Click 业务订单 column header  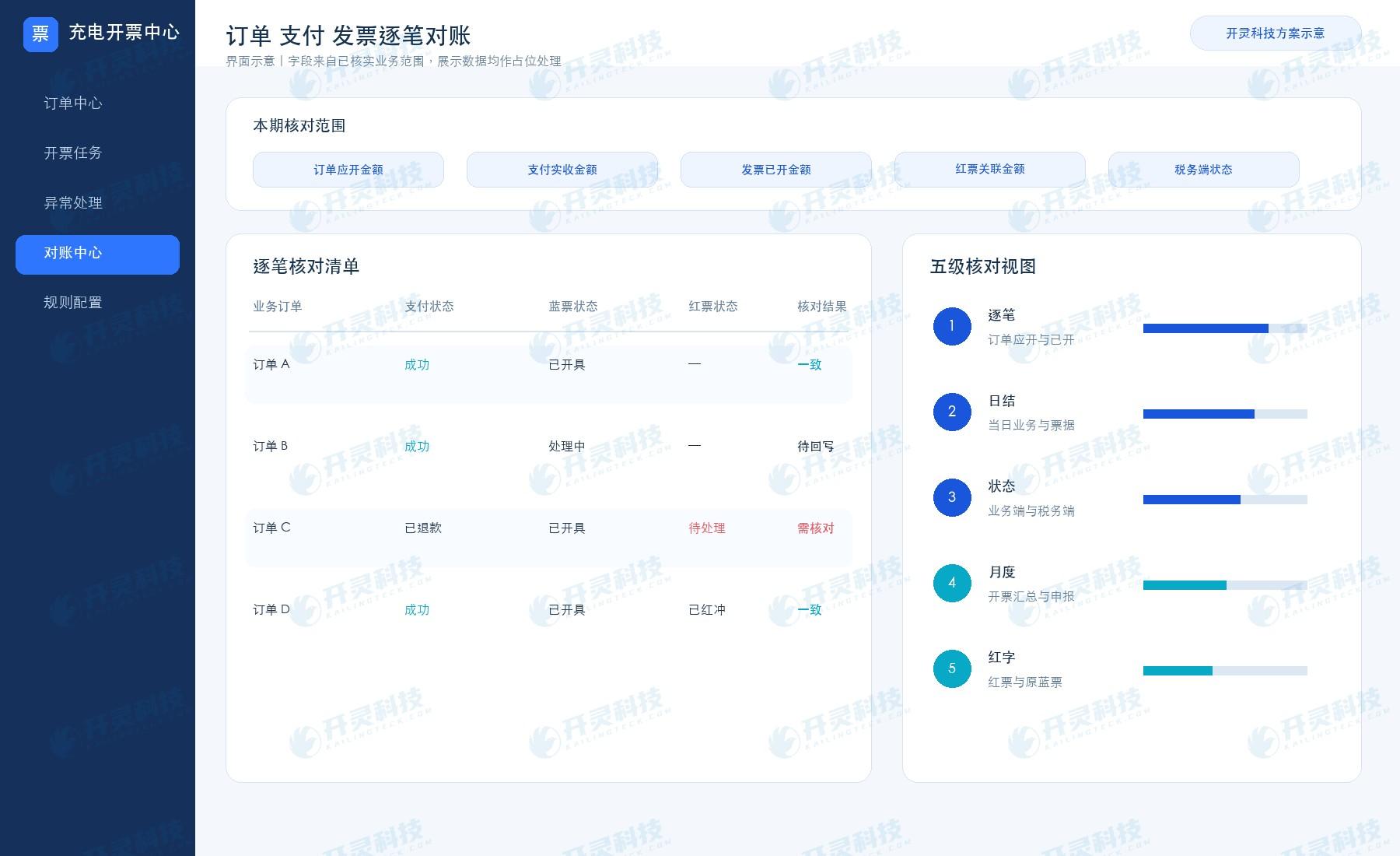click(278, 307)
